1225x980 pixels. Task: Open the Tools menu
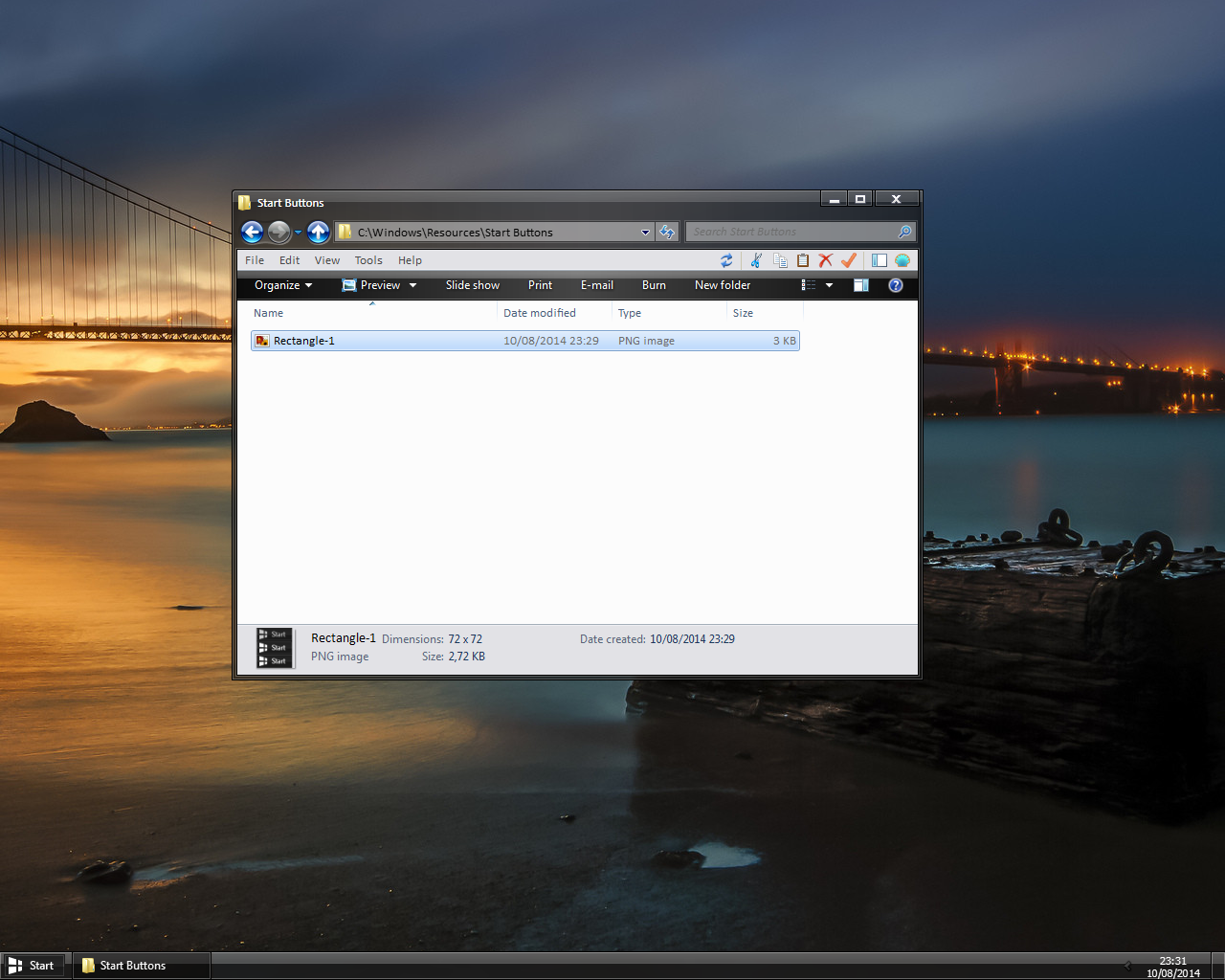pos(368,260)
